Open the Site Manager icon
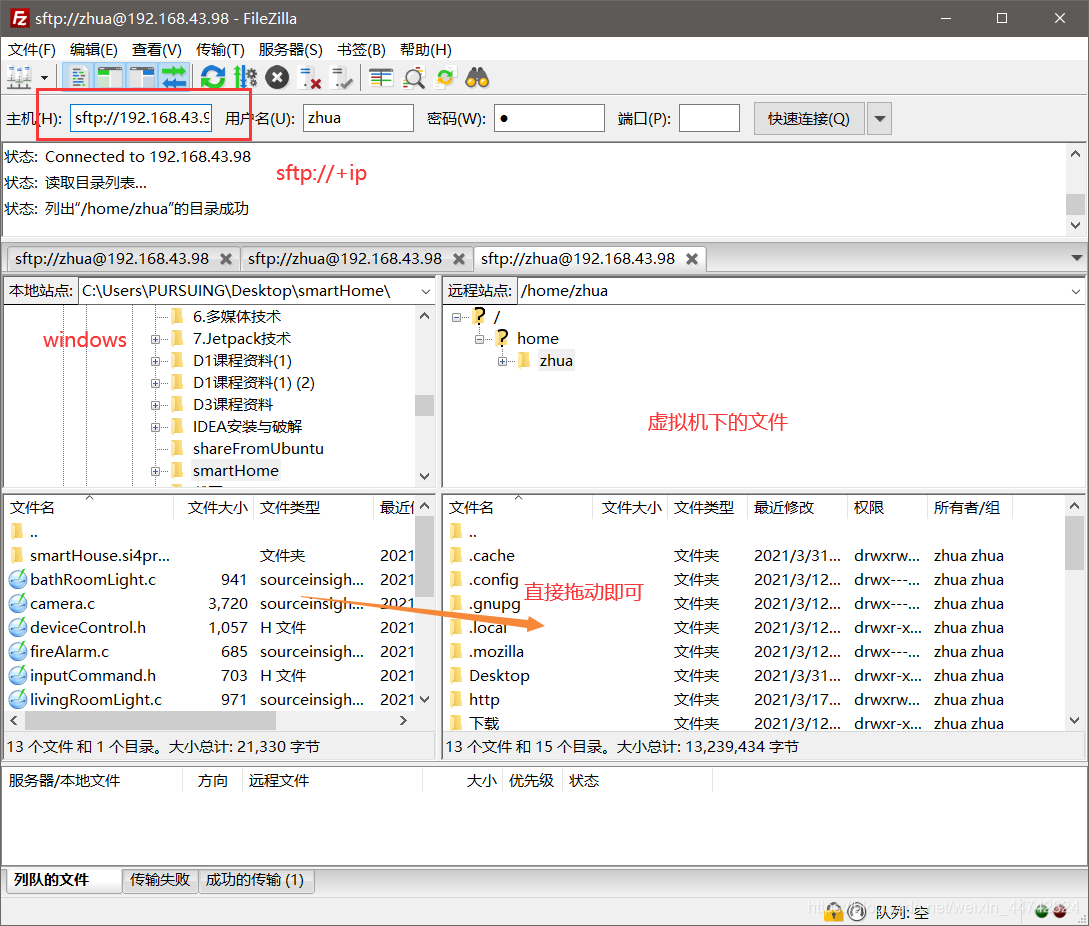The image size is (1089, 926). [x=19, y=77]
